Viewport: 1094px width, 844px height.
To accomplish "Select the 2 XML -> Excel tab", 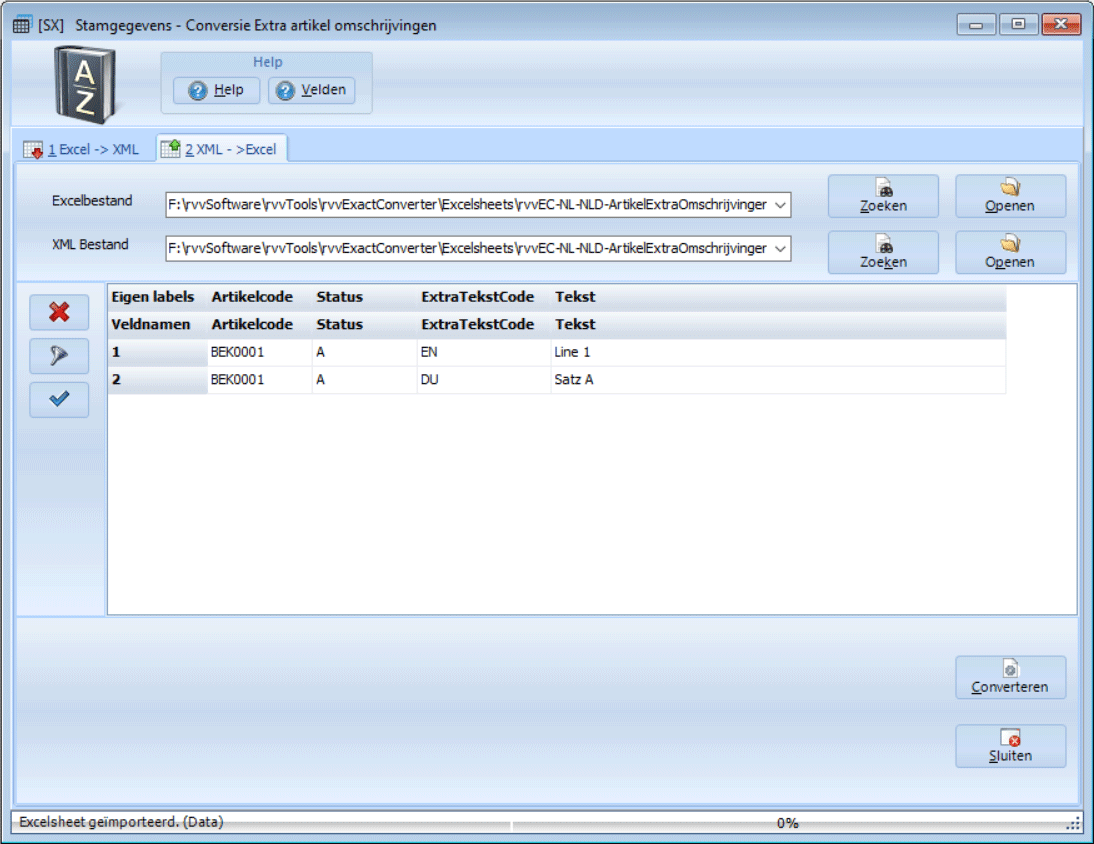I will [x=220, y=149].
